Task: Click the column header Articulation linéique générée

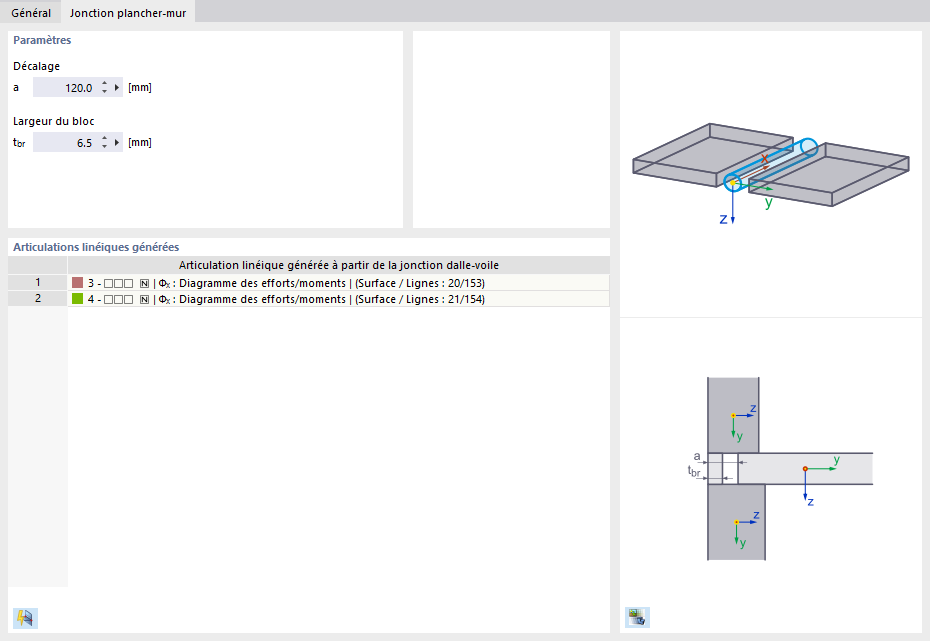Action: (x=339, y=265)
